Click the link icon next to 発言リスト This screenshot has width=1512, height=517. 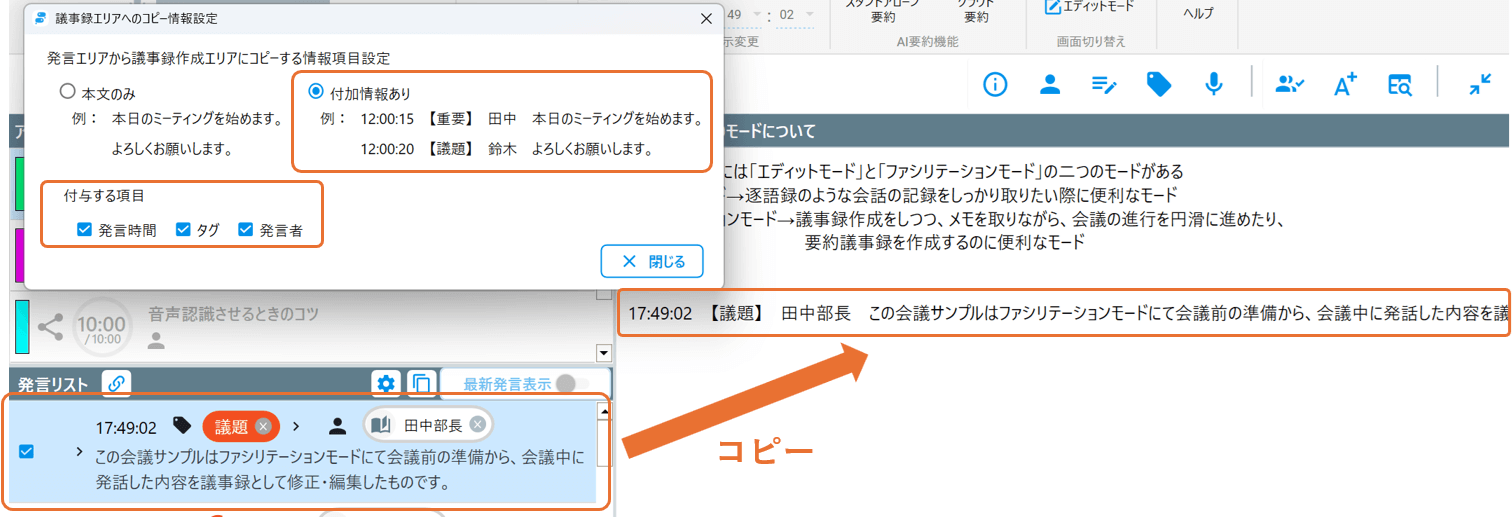tap(117, 383)
